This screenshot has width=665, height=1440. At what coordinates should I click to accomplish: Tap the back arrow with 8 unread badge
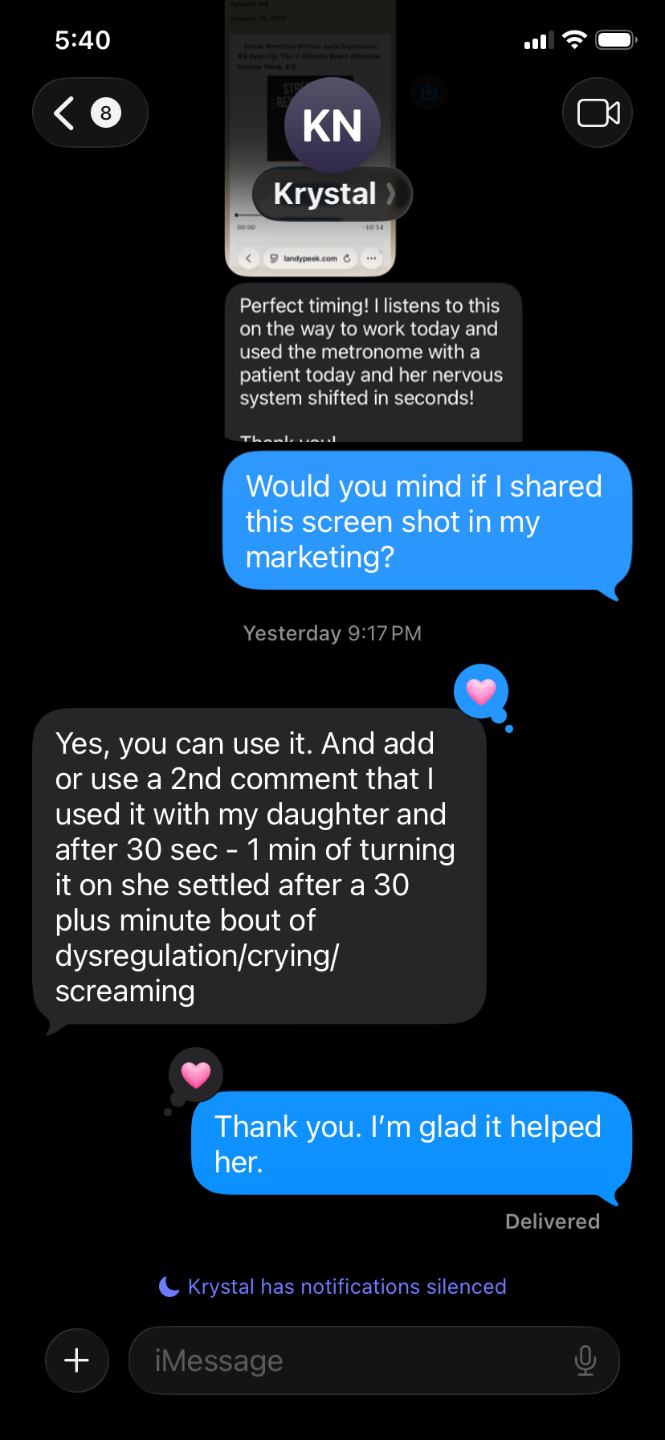pos(90,113)
